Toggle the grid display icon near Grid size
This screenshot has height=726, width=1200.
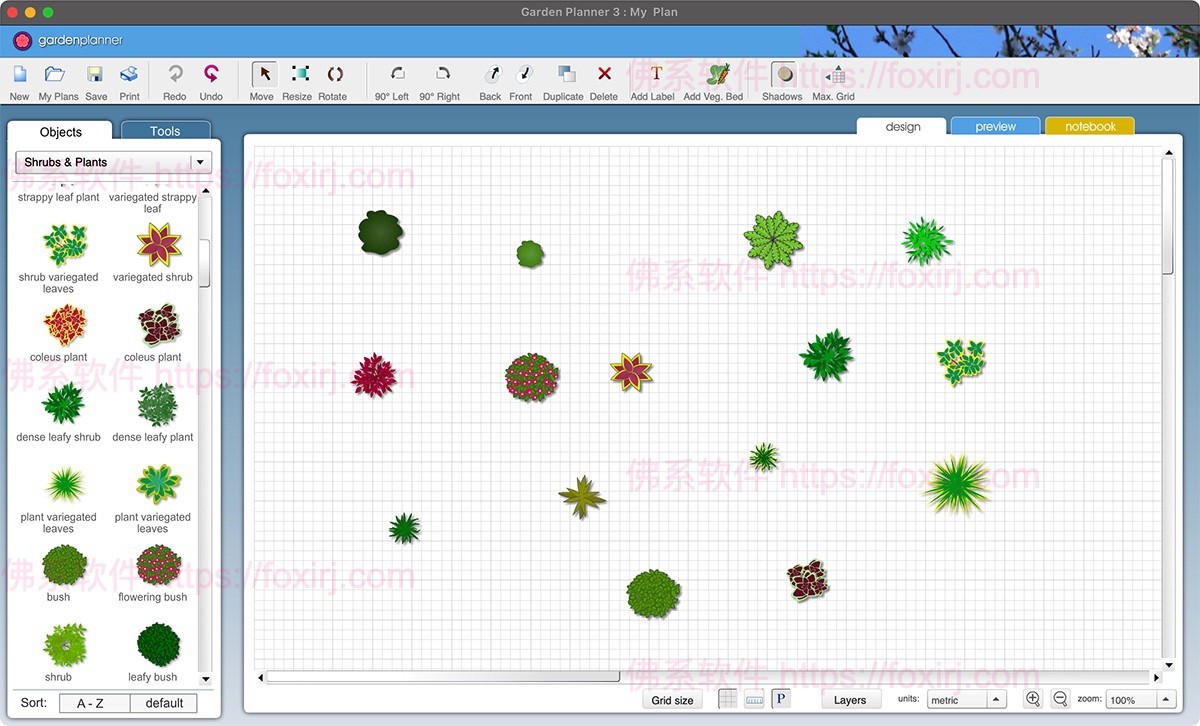(x=727, y=698)
